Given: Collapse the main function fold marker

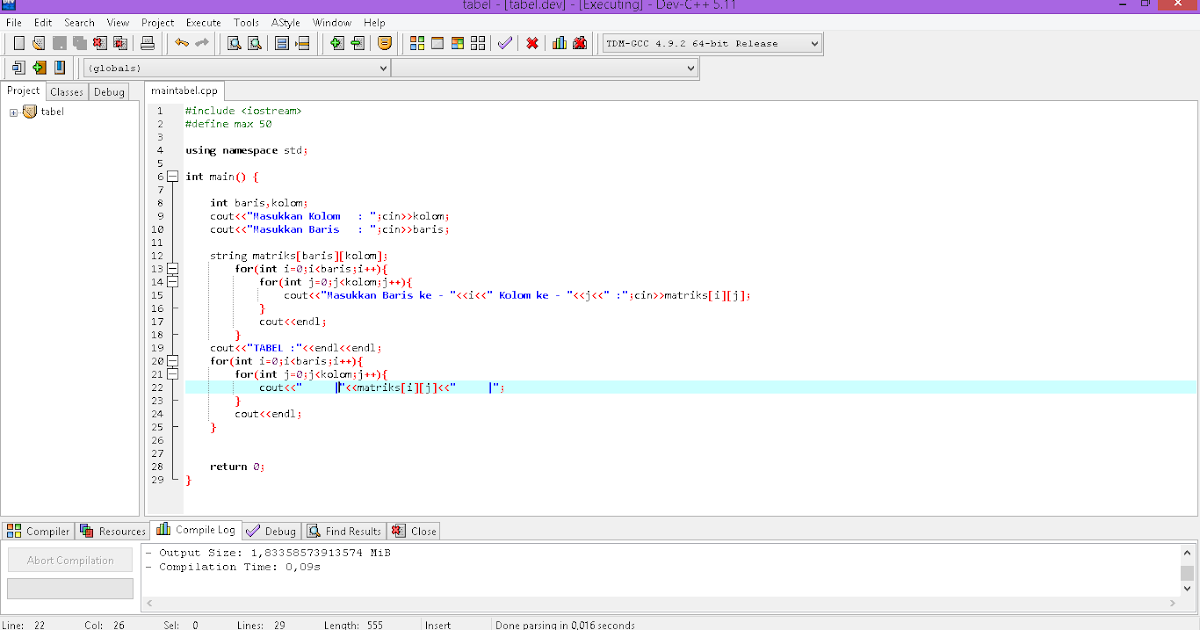Looking at the screenshot, I should point(173,176).
